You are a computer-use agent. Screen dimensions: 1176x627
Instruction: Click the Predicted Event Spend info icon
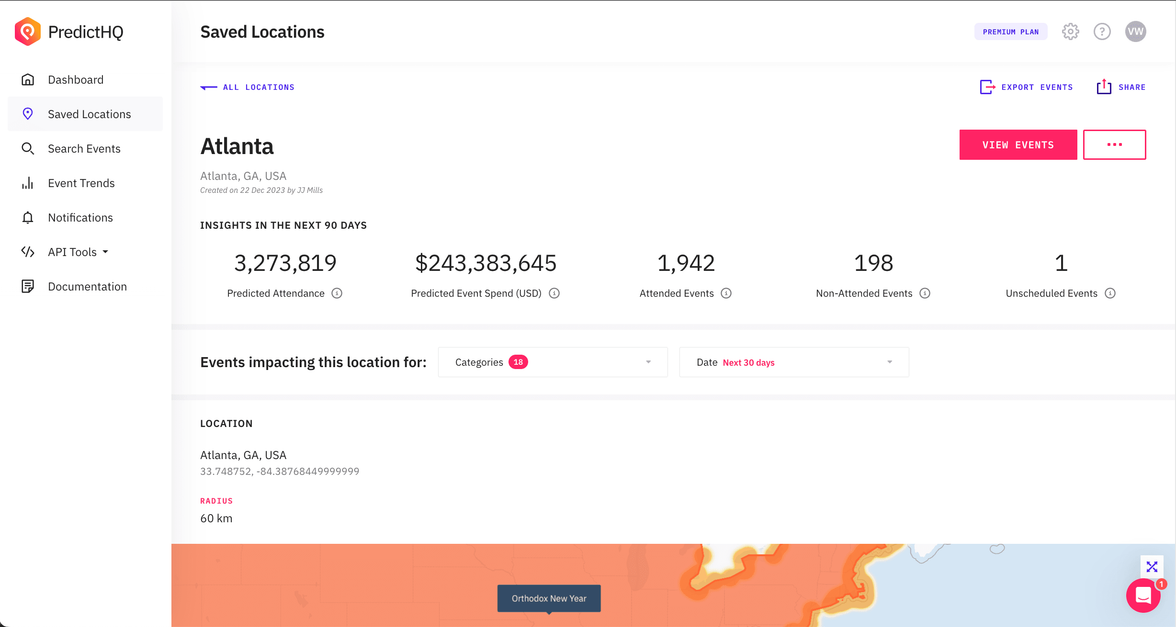(x=554, y=294)
